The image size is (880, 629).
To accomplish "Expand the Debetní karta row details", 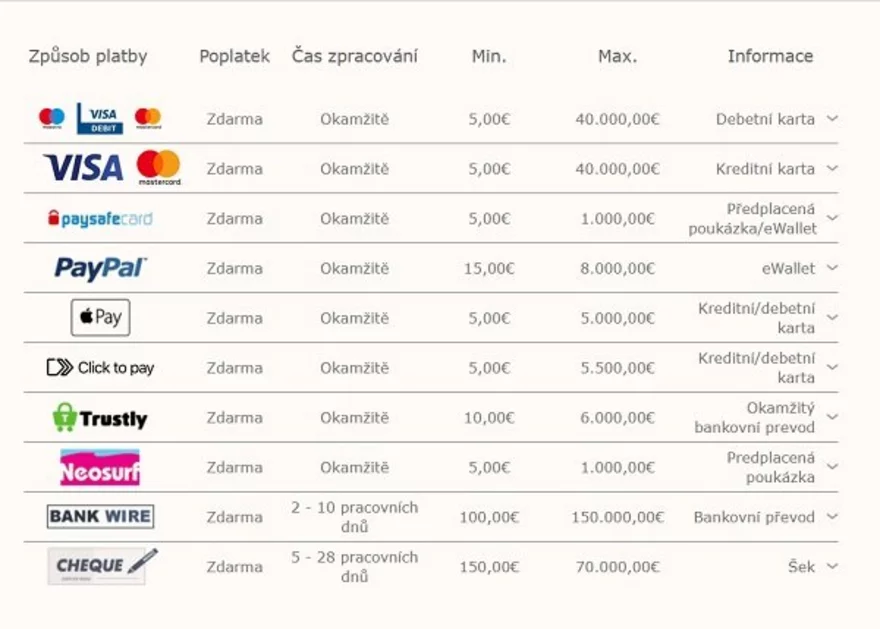I will pyautogui.click(x=832, y=118).
